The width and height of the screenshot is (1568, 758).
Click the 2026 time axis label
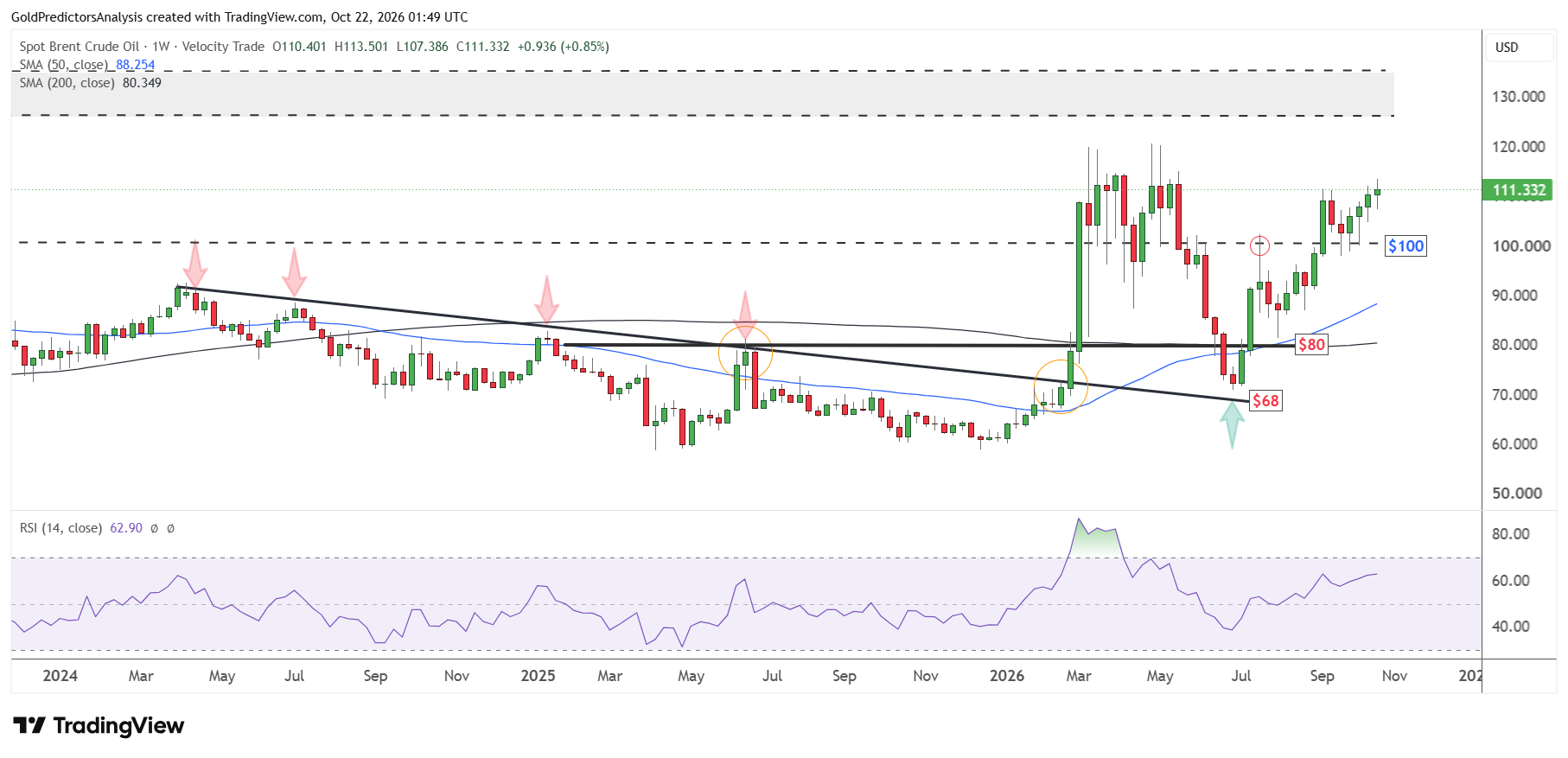(1007, 676)
